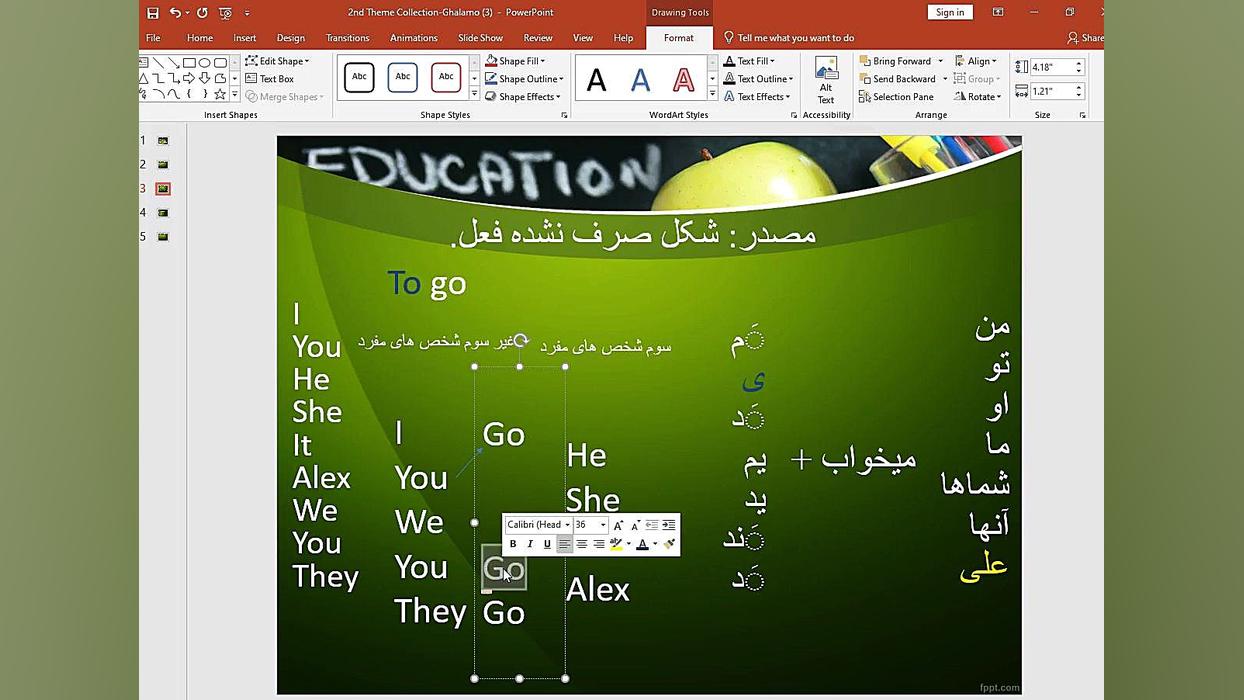Open the File tab
Viewport: 1244px width, 700px height.
point(153,38)
